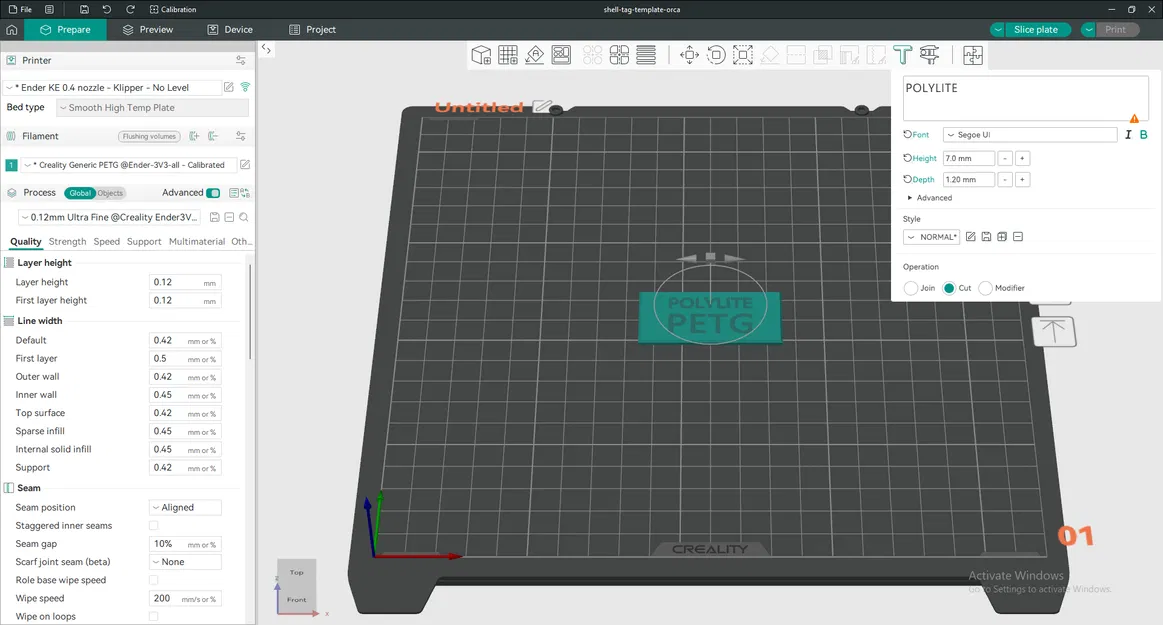Viewport: 1163px width, 625px height.
Task: Search process settings with magnifier icon
Action: tap(244, 217)
